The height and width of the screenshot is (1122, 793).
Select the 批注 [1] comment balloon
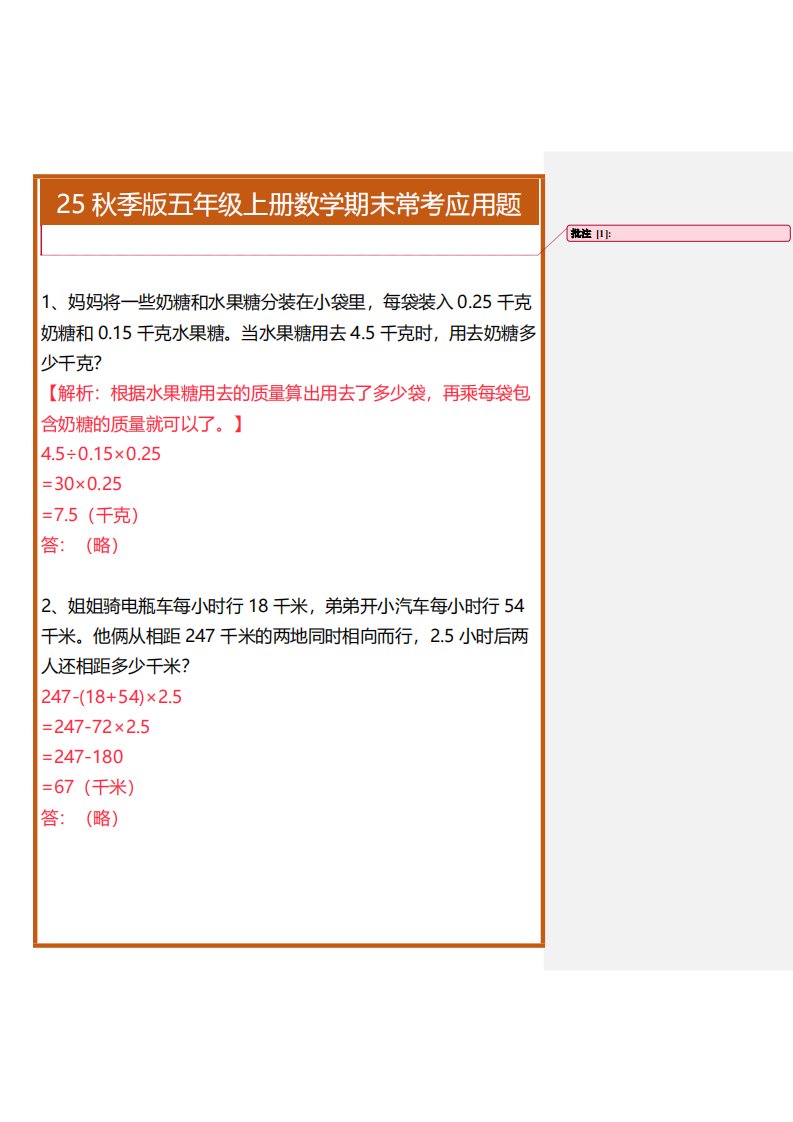(678, 234)
